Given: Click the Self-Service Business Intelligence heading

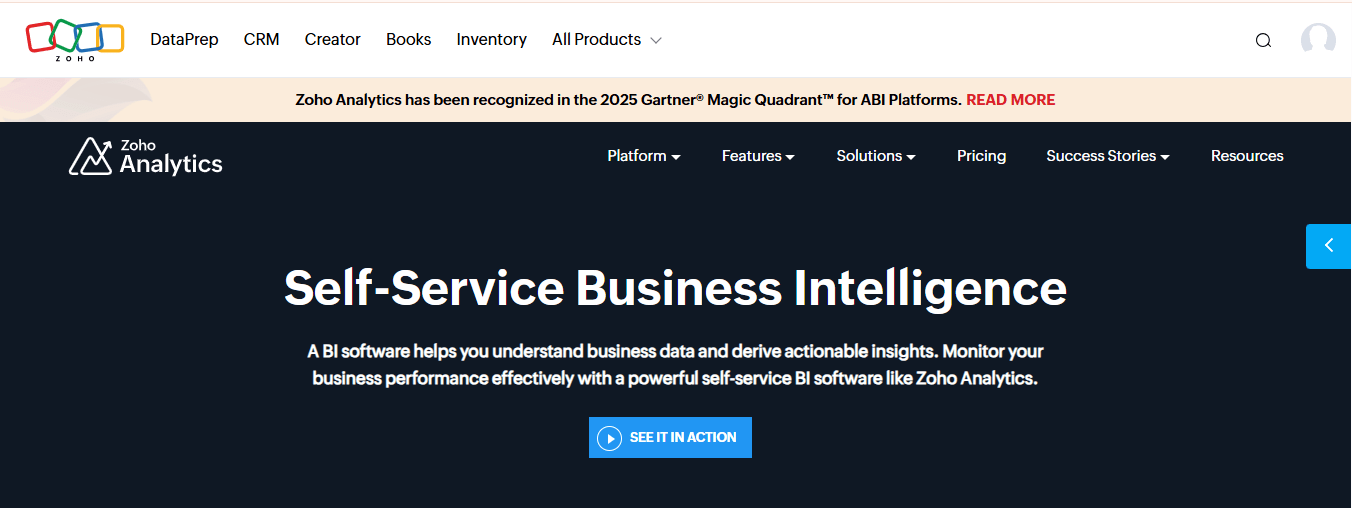Looking at the screenshot, I should coord(675,288).
